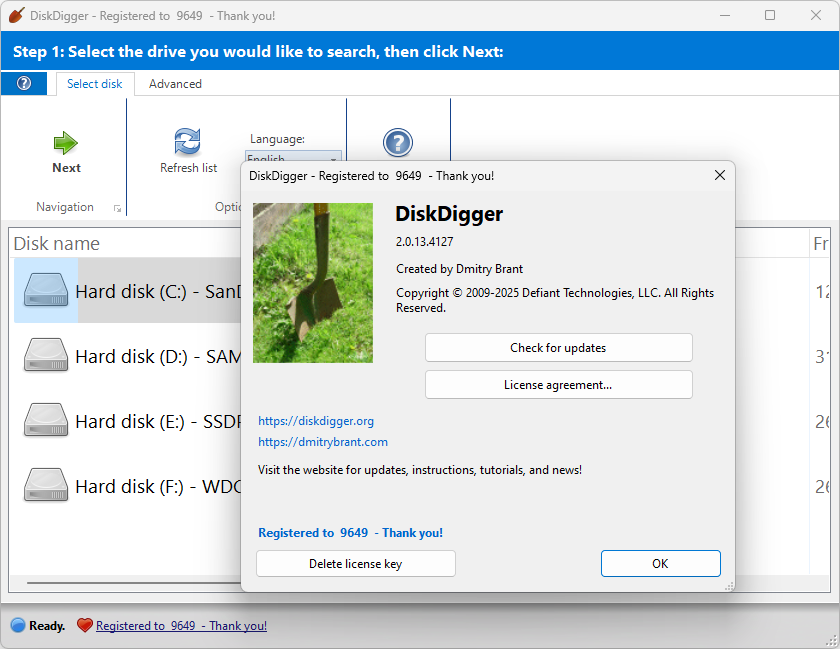Click the help button beside Select disk tab
Viewport: 840px width, 649px height.
24,83
